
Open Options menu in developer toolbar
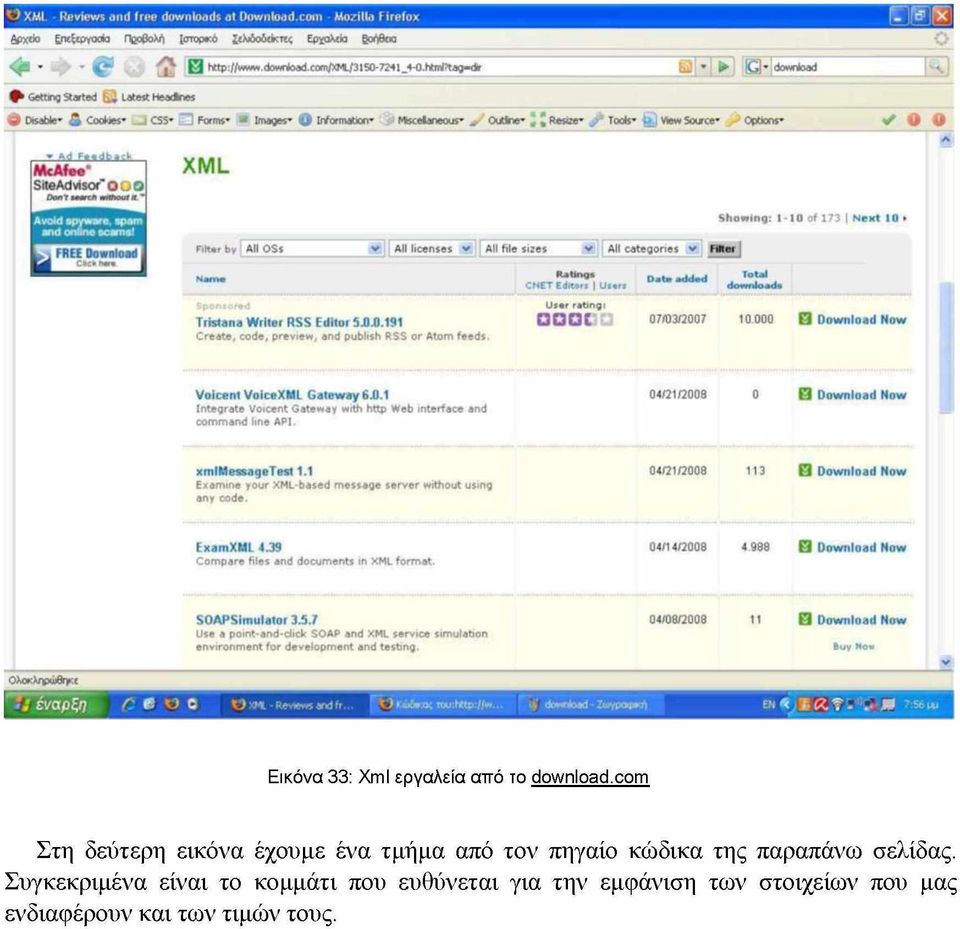pyautogui.click(x=754, y=120)
